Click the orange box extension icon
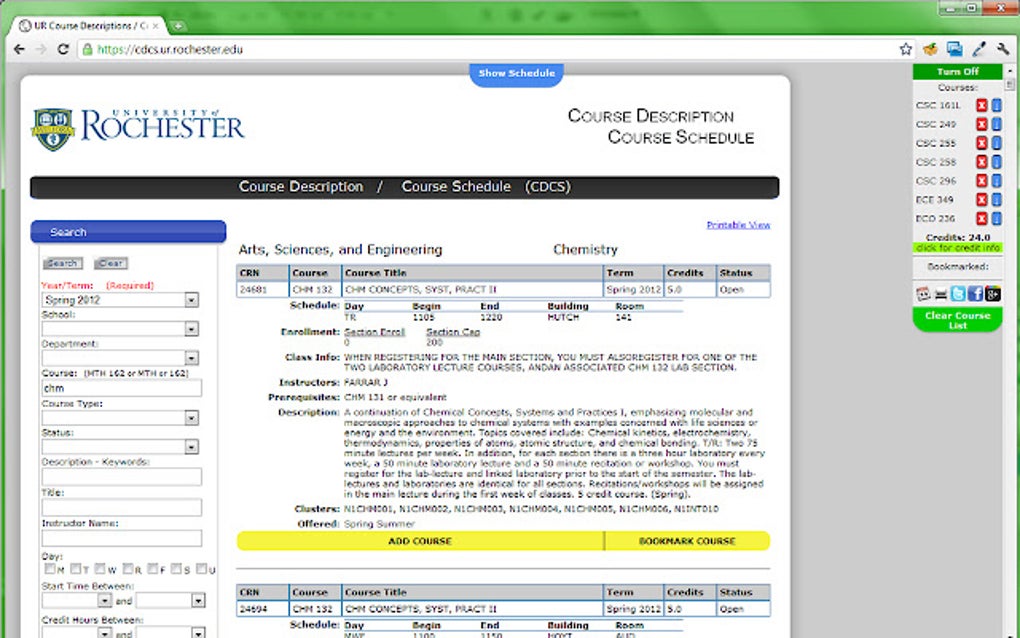Viewport: 1020px width, 638px height. coord(930,49)
